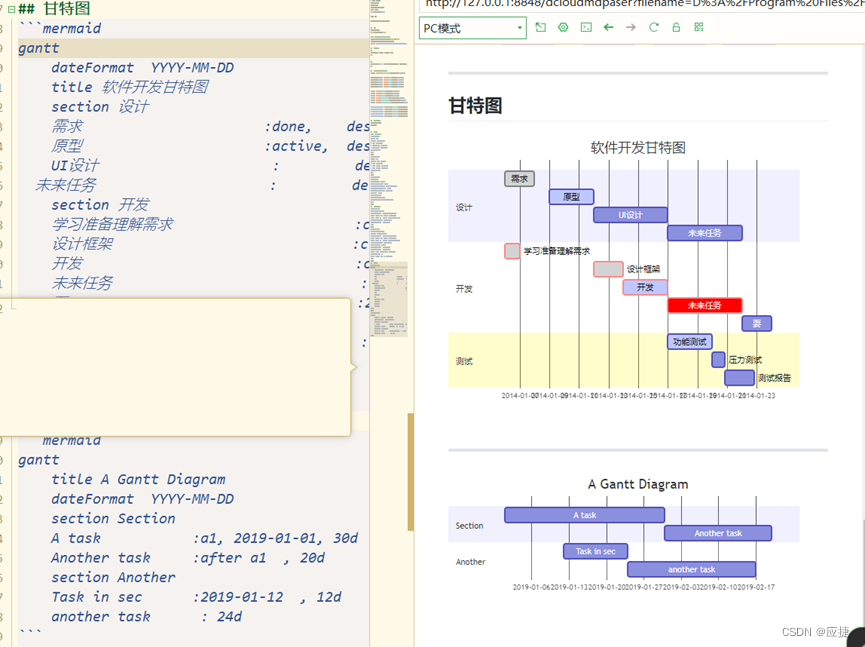Click the purple 未来任务 bar in 设计 section

704,233
